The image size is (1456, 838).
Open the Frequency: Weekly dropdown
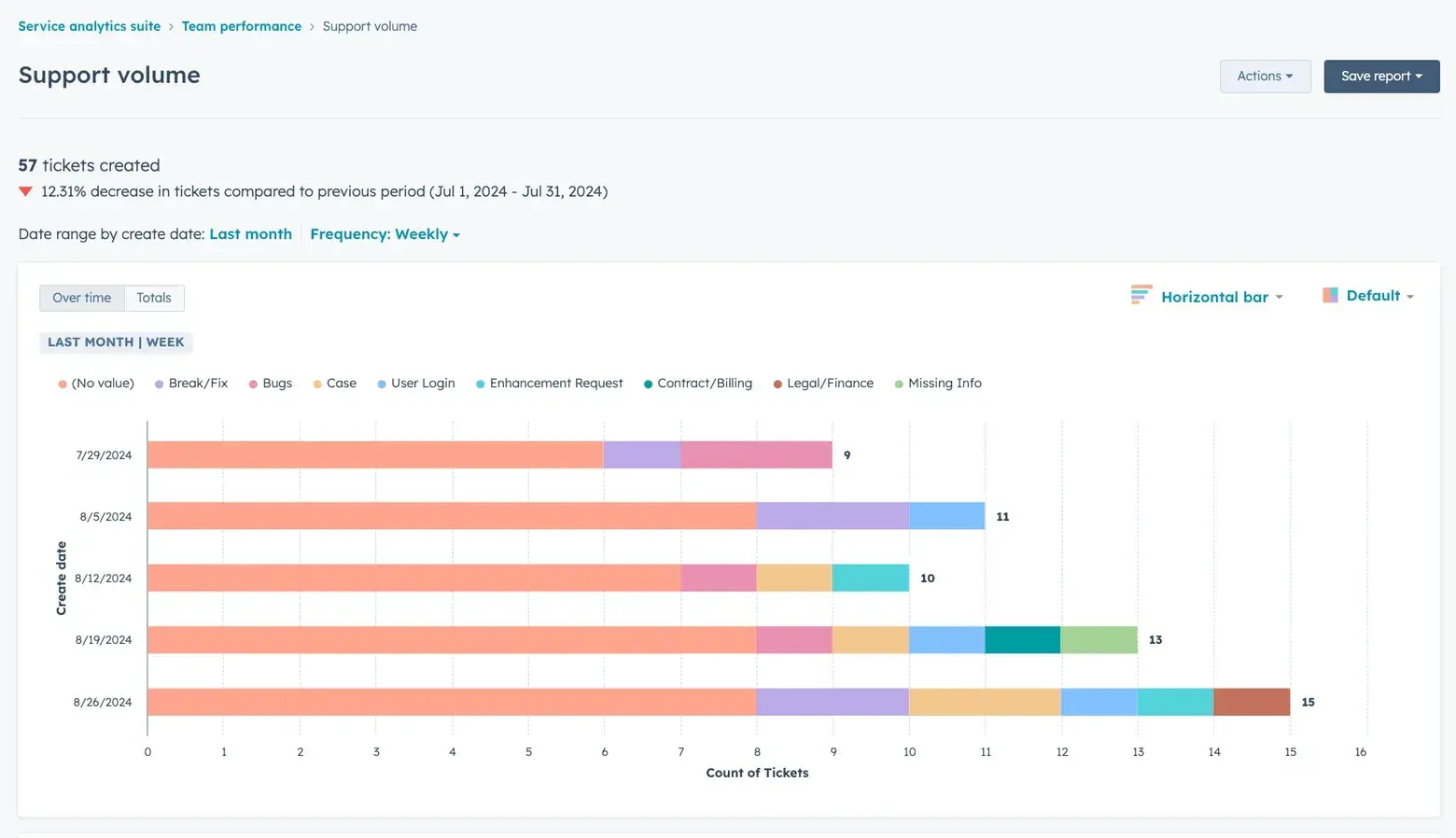[x=385, y=233]
